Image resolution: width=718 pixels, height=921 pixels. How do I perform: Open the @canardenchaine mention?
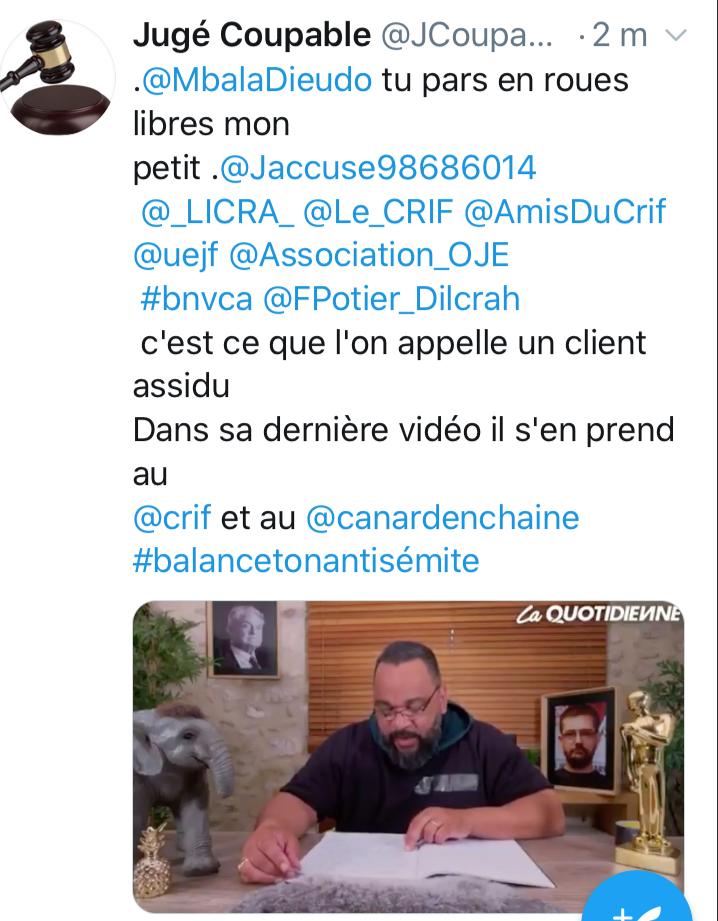[x=442, y=518]
